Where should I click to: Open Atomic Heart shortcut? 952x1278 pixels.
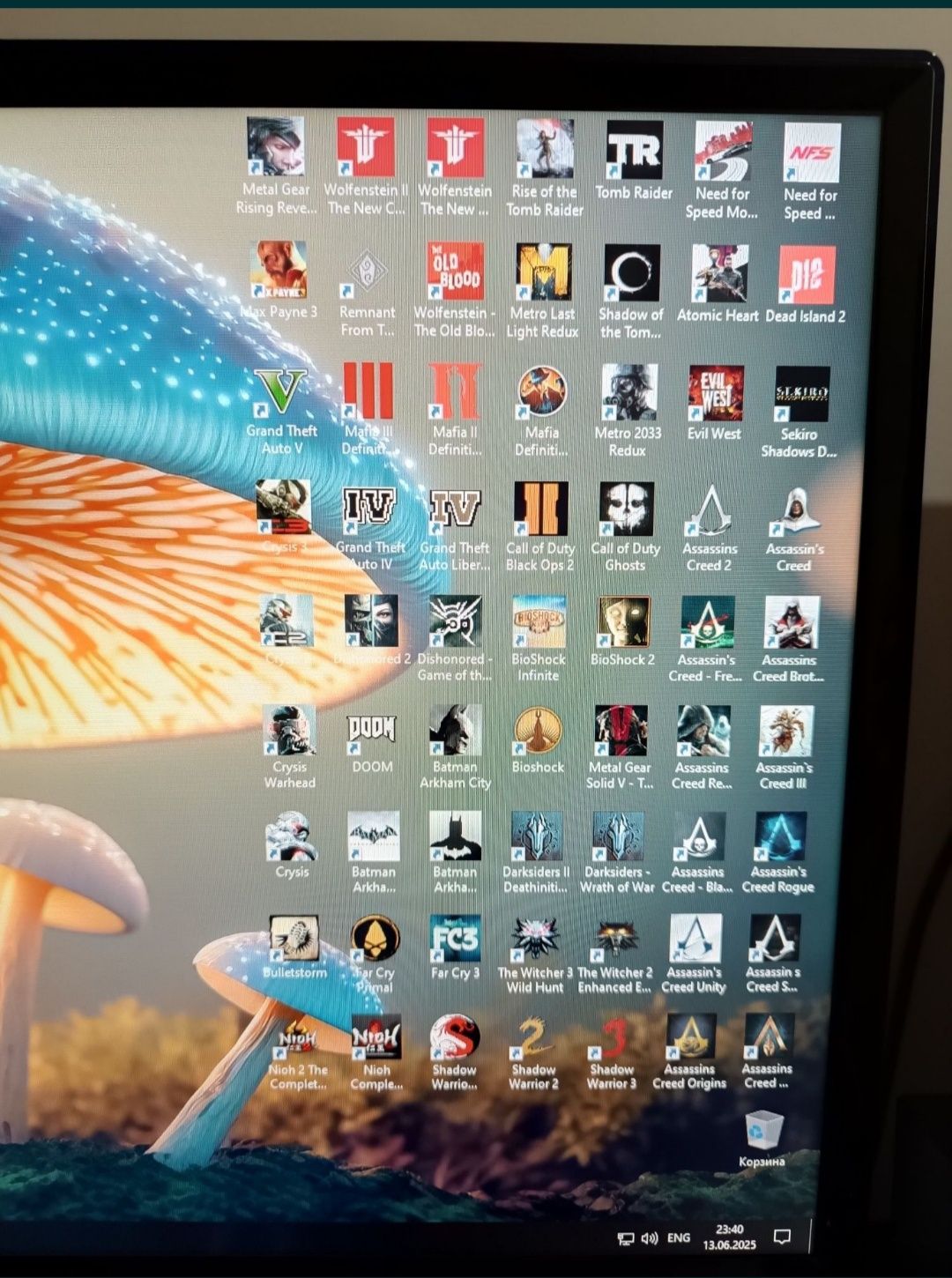point(719,274)
